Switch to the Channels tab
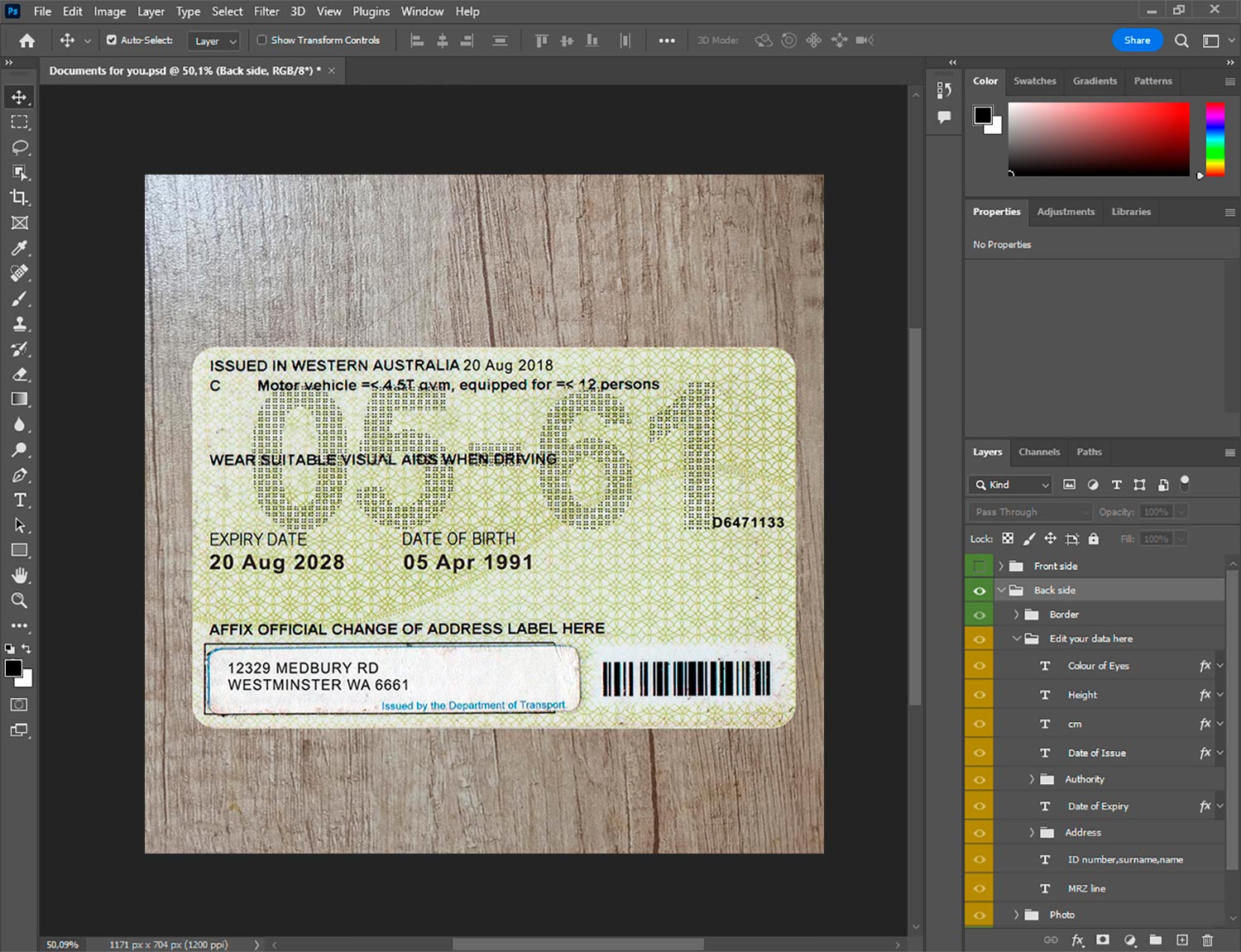The width and height of the screenshot is (1241, 952). click(1038, 452)
